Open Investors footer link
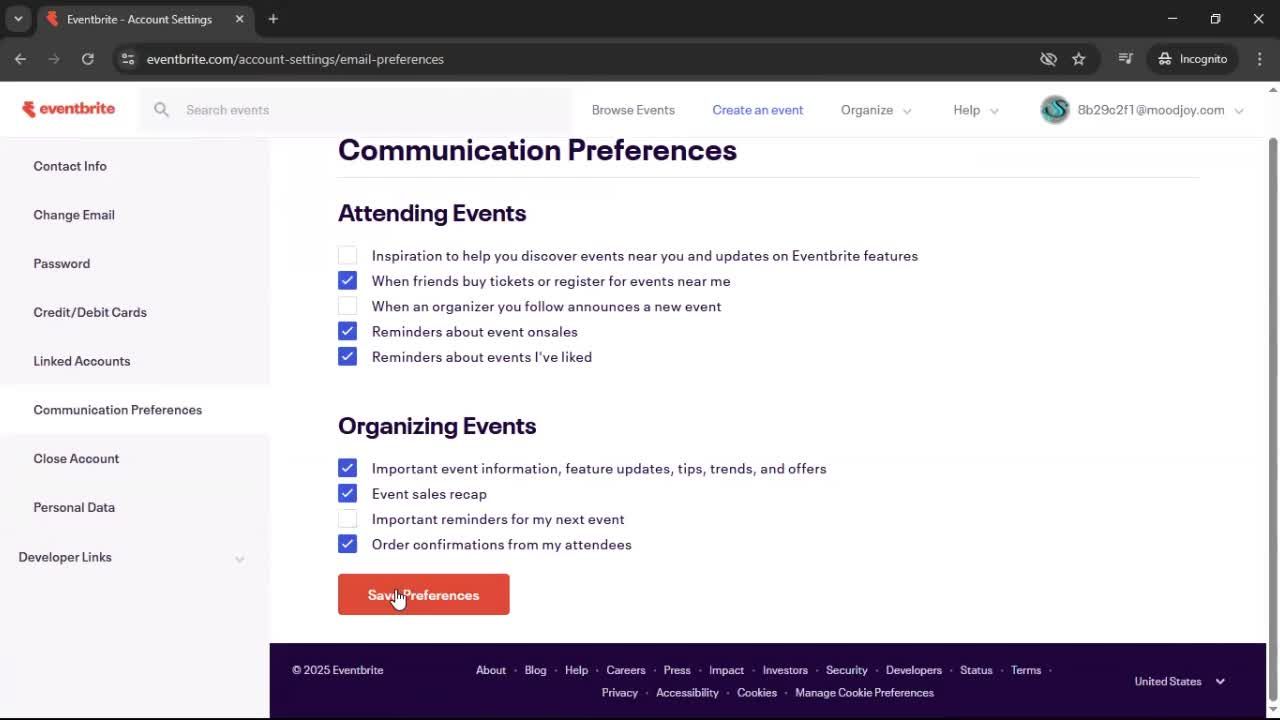Viewport: 1280px width, 720px height. coord(785,670)
